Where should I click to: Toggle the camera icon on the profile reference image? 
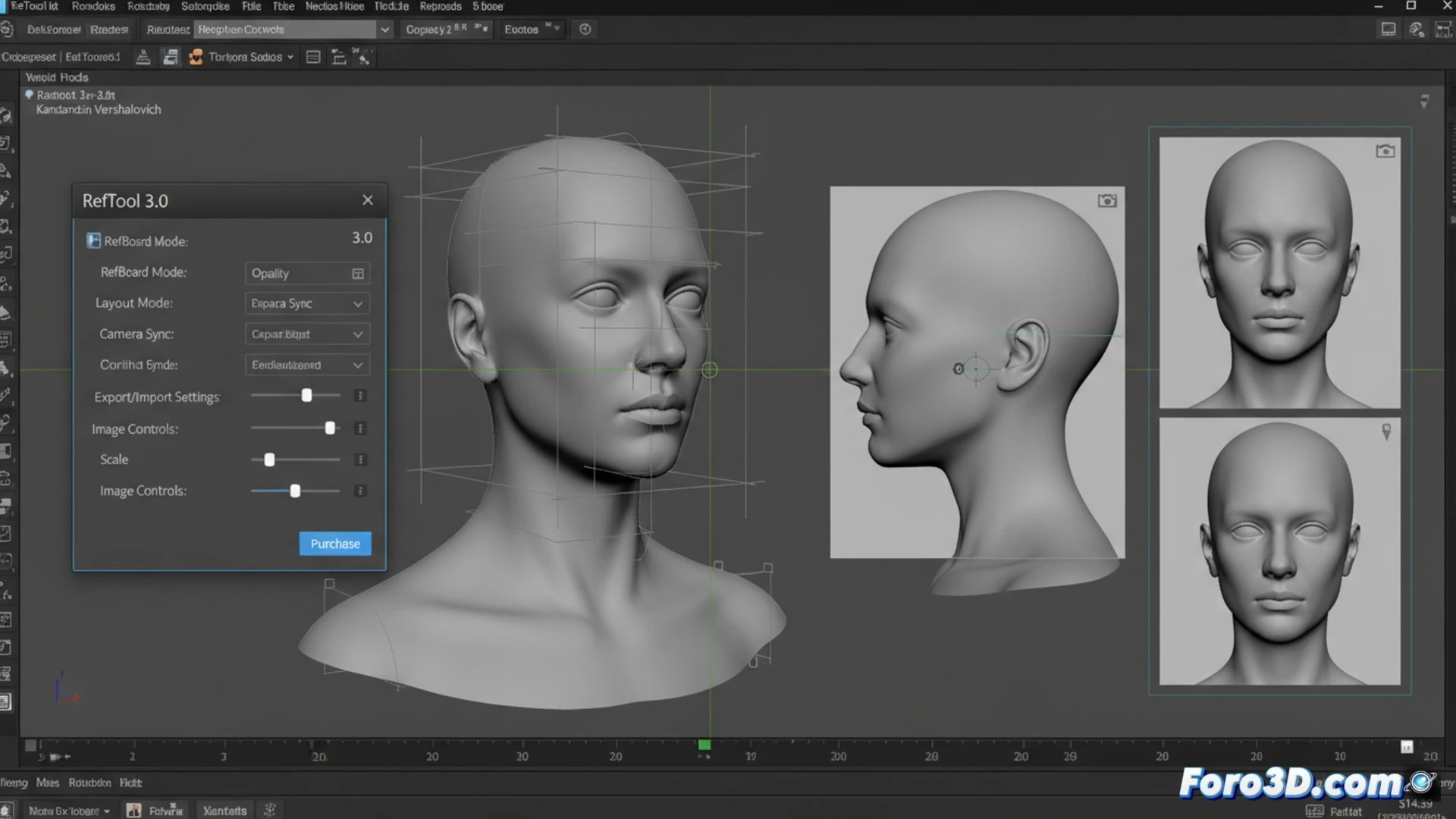pyautogui.click(x=1106, y=200)
